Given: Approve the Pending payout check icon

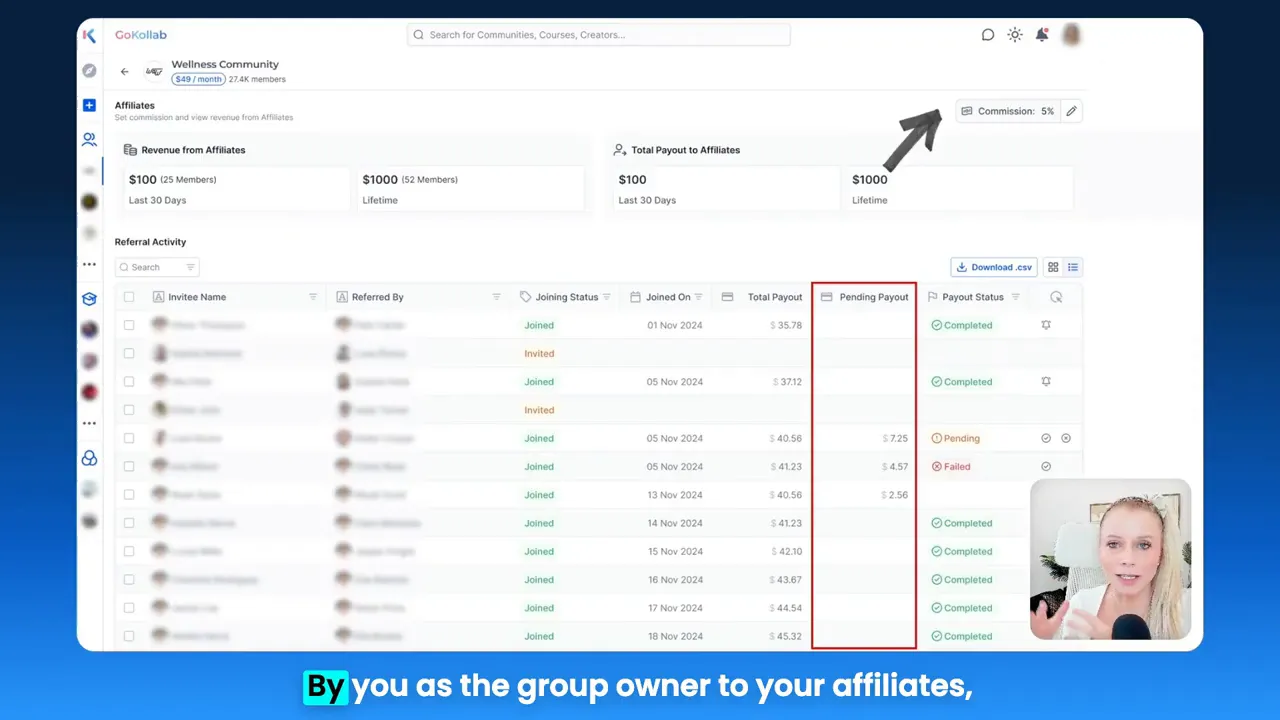Looking at the screenshot, I should click(x=1046, y=438).
